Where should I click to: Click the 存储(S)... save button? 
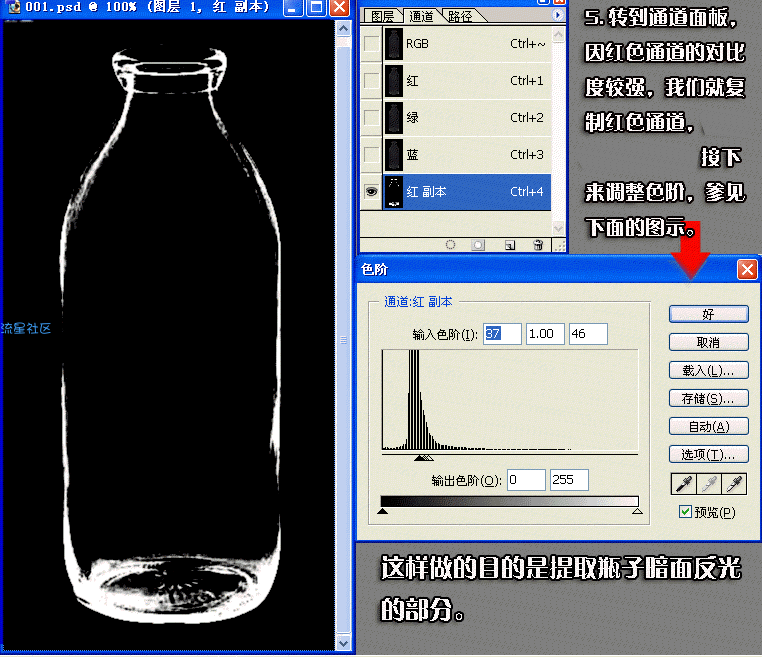click(x=709, y=398)
